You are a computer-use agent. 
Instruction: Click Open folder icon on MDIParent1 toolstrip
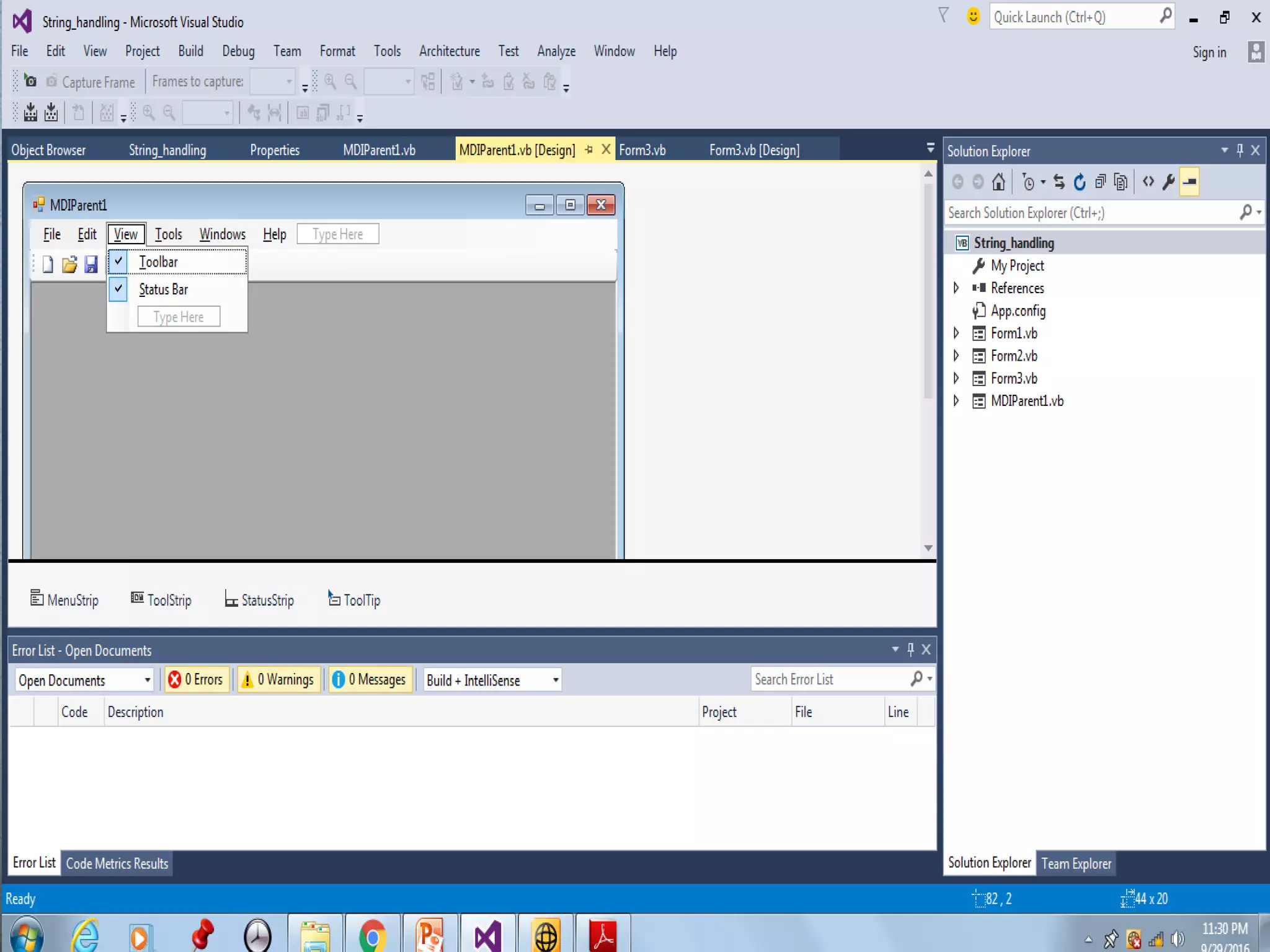coord(69,265)
